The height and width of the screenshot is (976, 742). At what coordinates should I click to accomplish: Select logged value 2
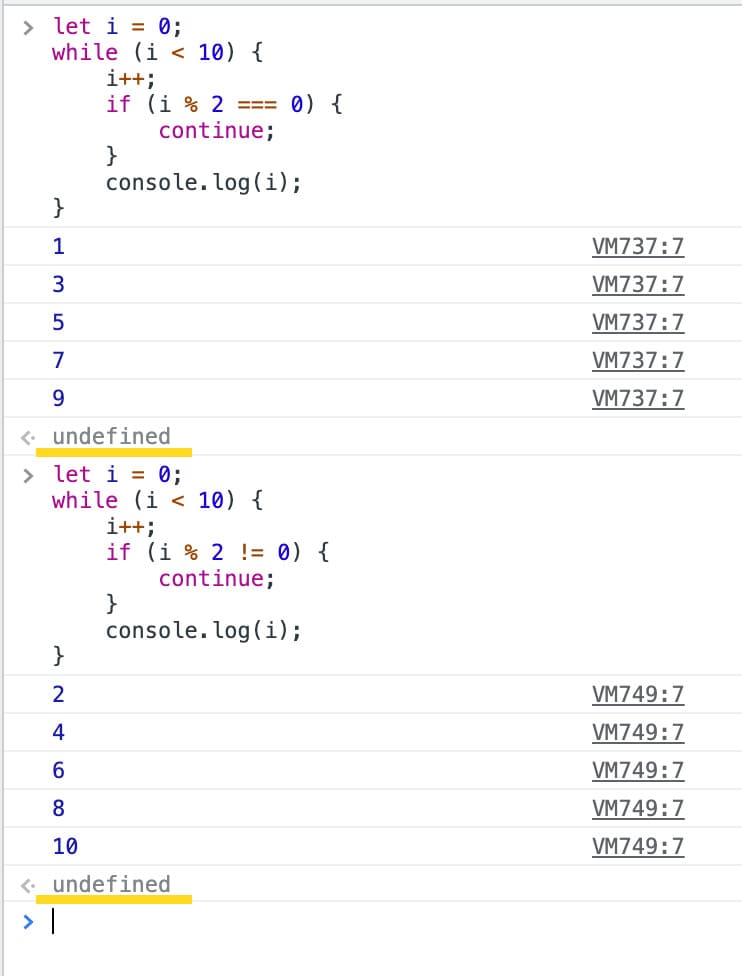(59, 695)
